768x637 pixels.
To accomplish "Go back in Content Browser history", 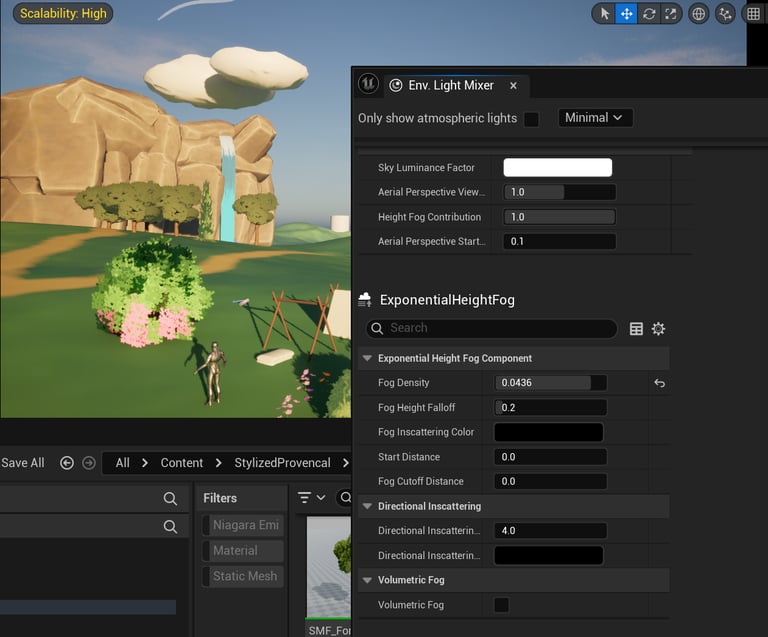I will tap(67, 463).
